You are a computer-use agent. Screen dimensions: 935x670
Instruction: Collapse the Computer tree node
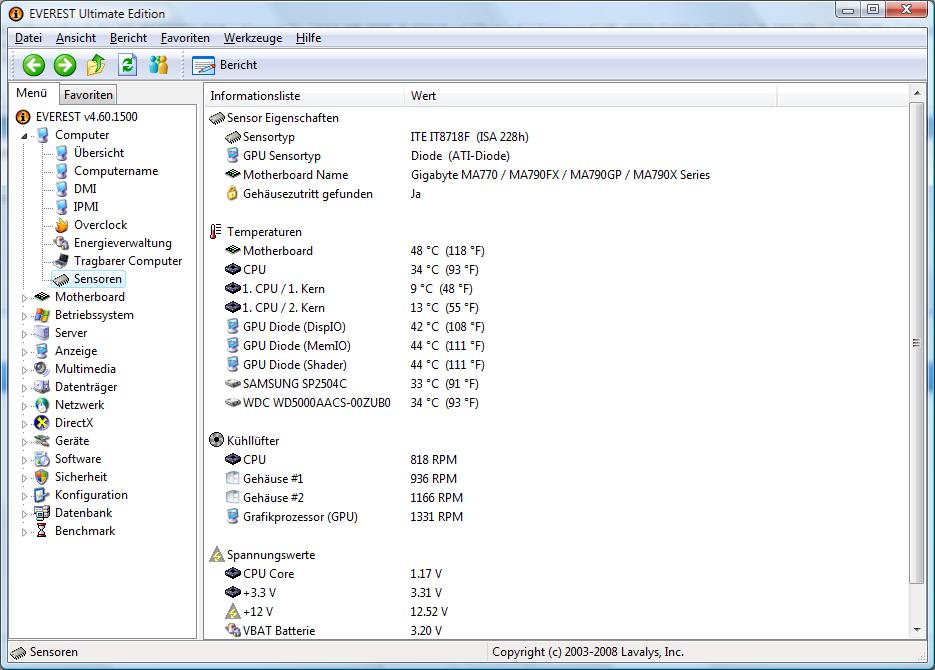[24, 136]
